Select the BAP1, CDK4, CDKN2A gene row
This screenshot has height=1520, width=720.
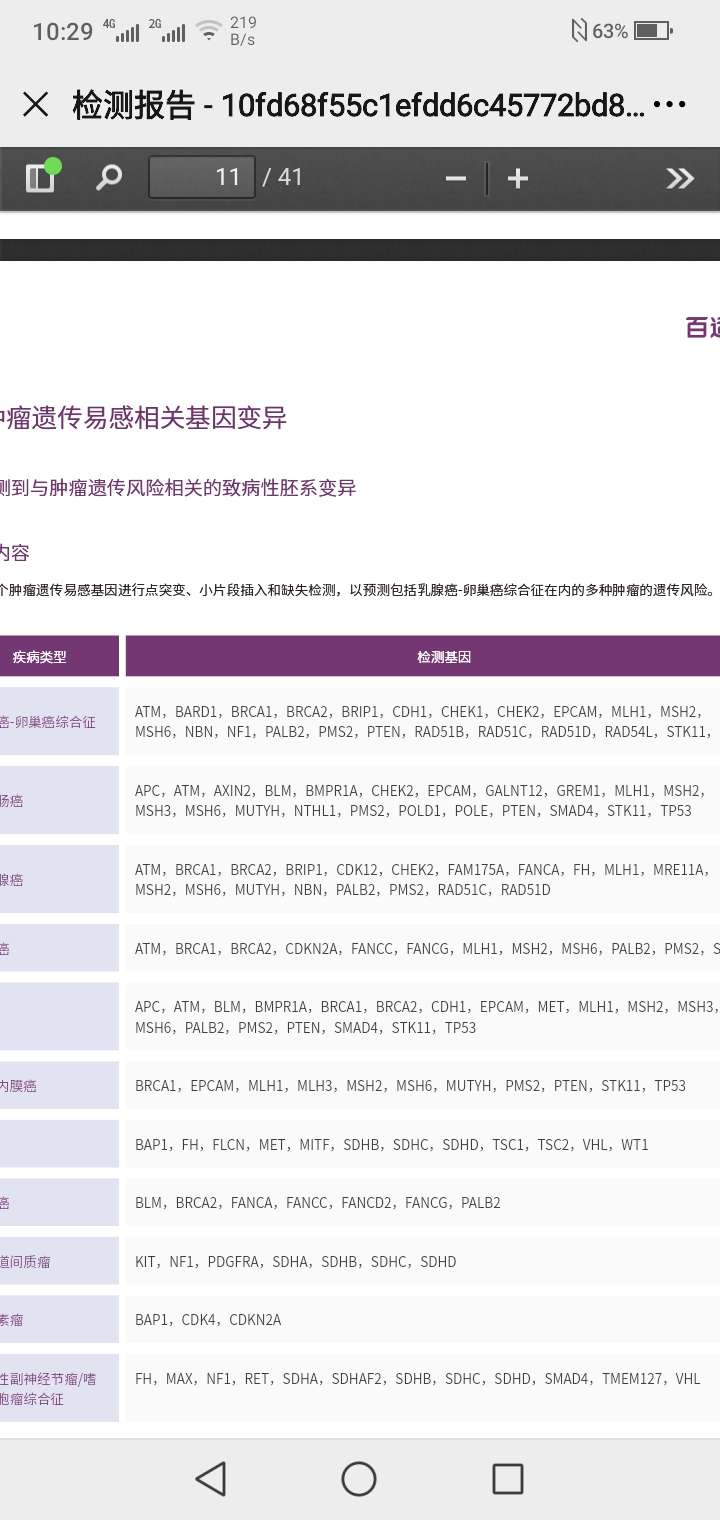208,1319
